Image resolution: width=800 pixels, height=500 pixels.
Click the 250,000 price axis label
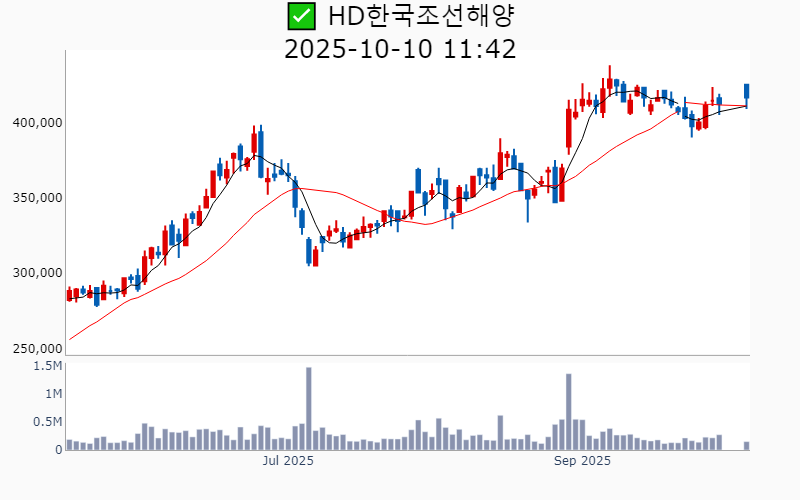[x=38, y=349]
